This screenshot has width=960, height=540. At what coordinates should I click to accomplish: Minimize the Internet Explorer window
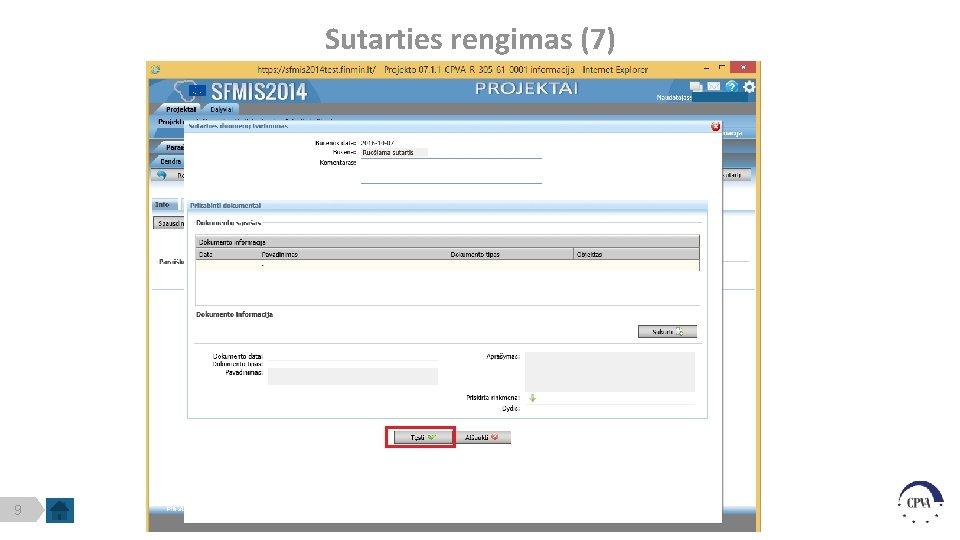pyautogui.click(x=706, y=68)
